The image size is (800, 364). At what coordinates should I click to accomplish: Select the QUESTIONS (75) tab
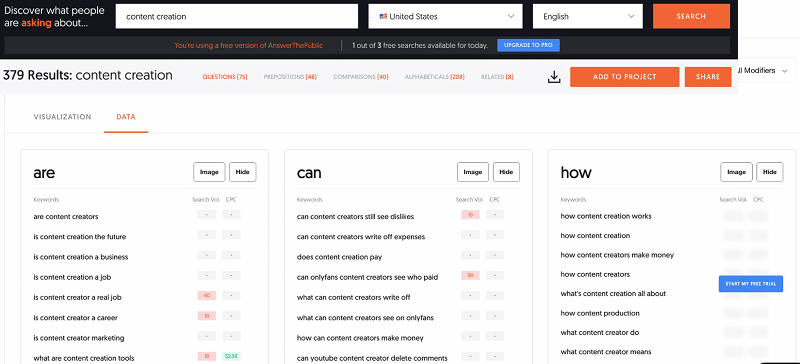click(225, 77)
